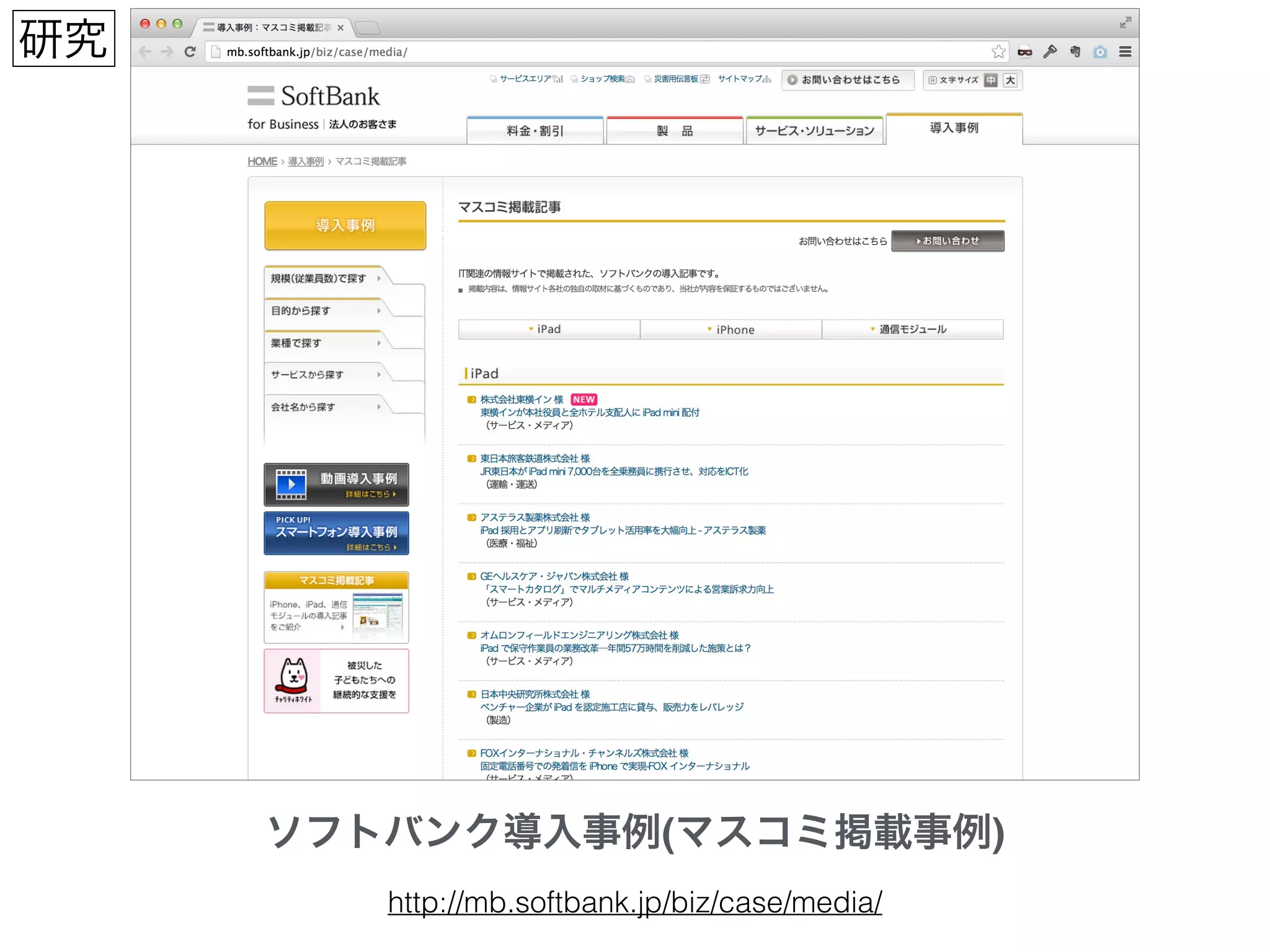Click bullet icon beside 株式会社東横イン

(471, 400)
